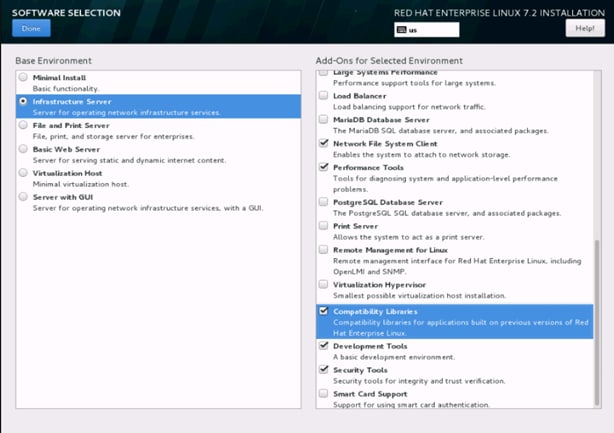Viewport: 614px width, 433px height.
Task: Click the add-ons list vertical scrollbar
Action: pos(597,323)
